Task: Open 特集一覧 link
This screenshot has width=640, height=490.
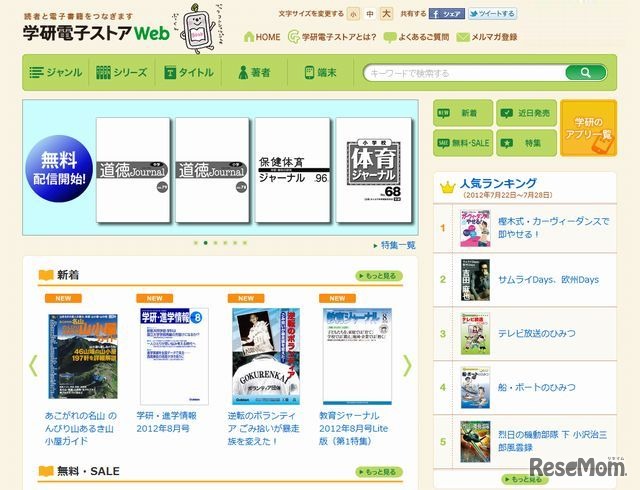Action: point(395,245)
